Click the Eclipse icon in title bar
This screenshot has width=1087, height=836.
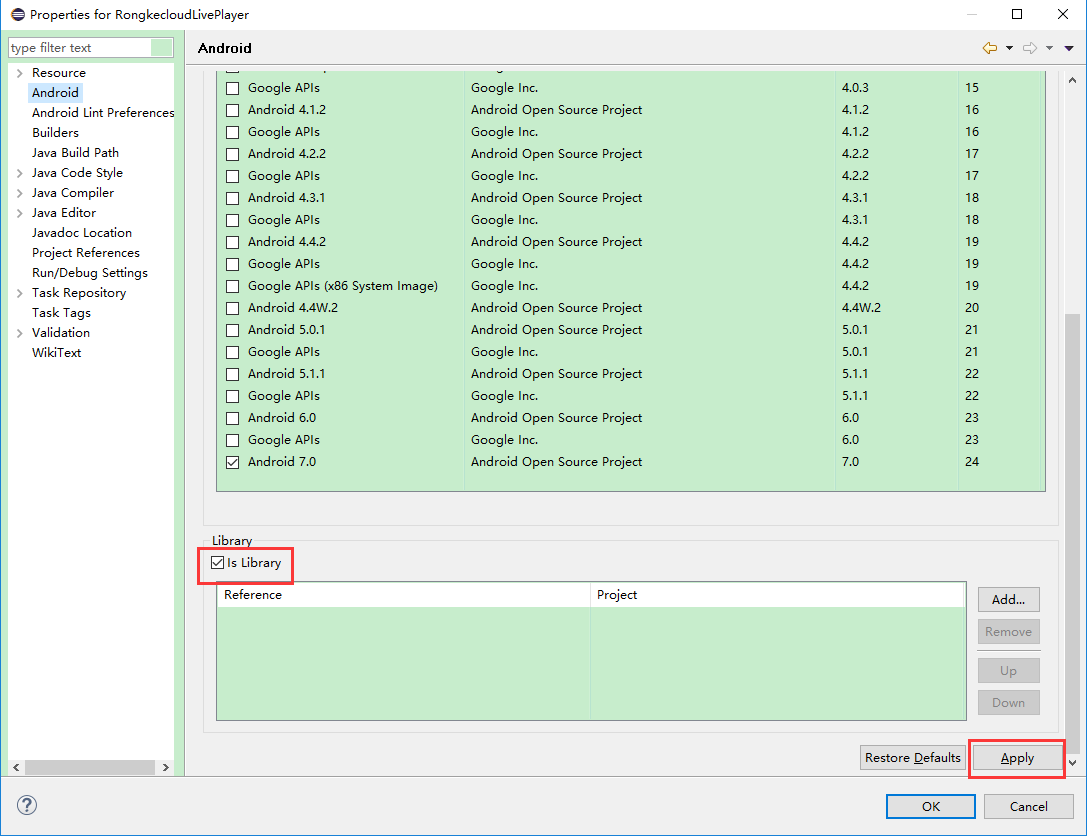(17, 15)
